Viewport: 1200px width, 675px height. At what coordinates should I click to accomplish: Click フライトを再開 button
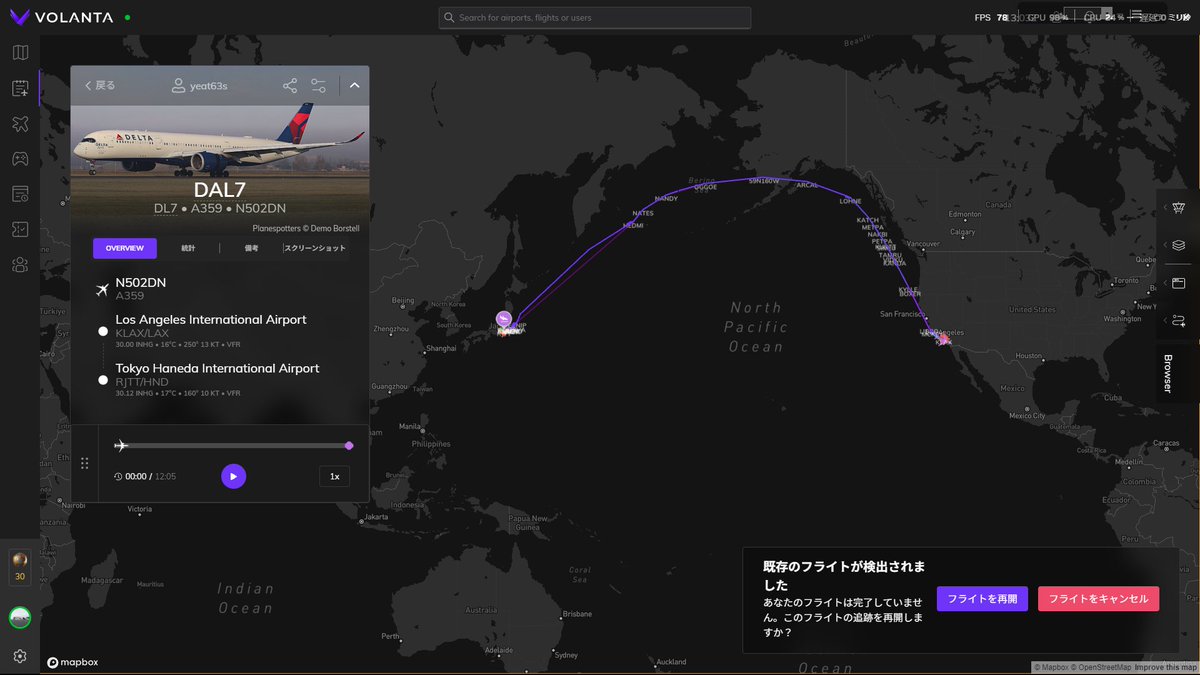click(982, 599)
